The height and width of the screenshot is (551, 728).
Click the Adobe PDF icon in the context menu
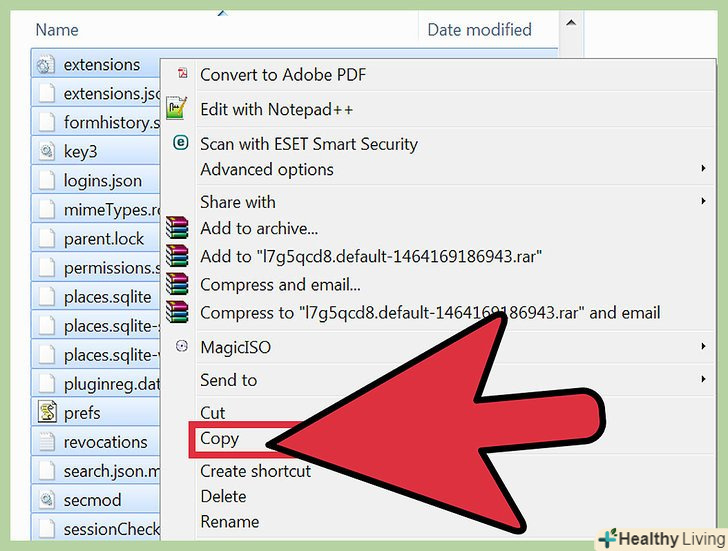pos(182,73)
